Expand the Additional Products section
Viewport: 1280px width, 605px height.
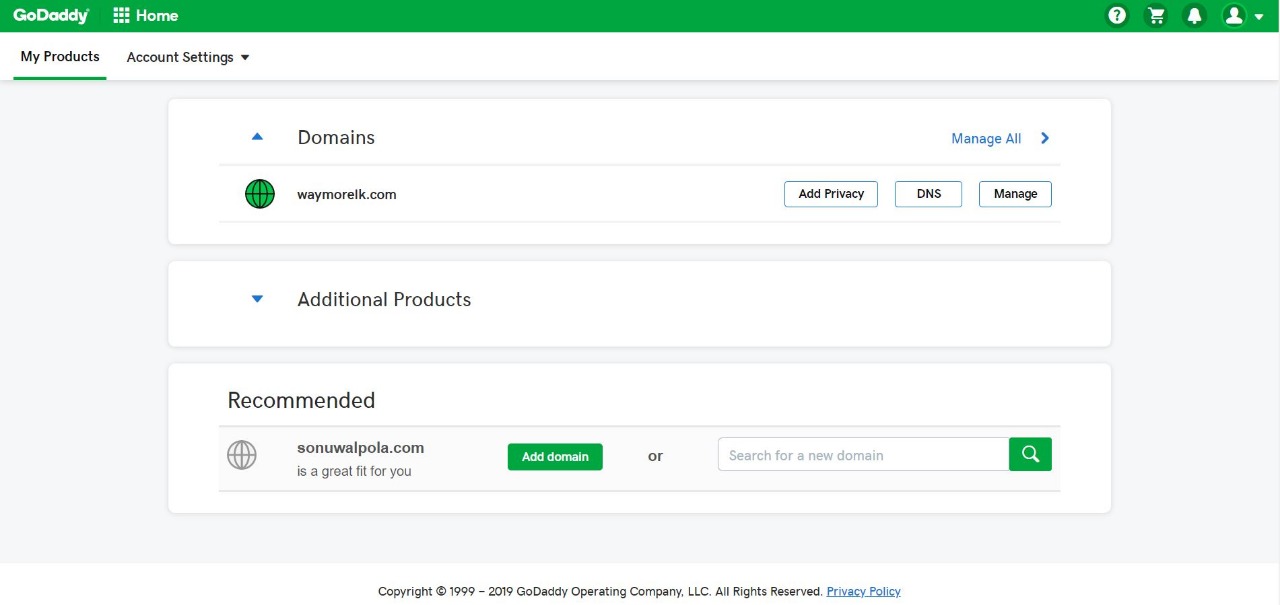(257, 299)
